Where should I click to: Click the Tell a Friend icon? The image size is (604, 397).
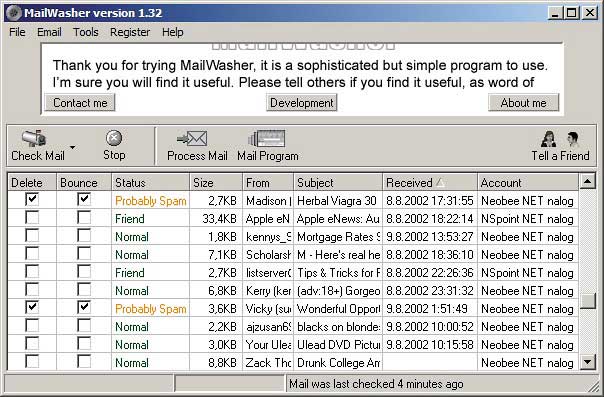click(x=560, y=139)
